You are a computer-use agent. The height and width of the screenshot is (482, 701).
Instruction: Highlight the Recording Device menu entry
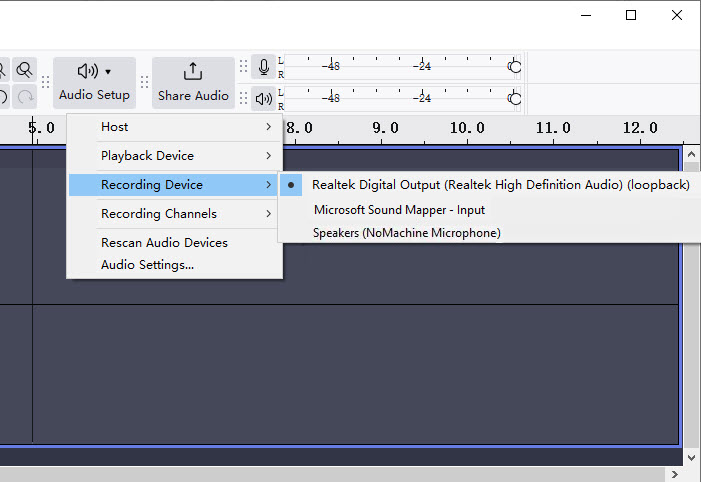(x=175, y=185)
